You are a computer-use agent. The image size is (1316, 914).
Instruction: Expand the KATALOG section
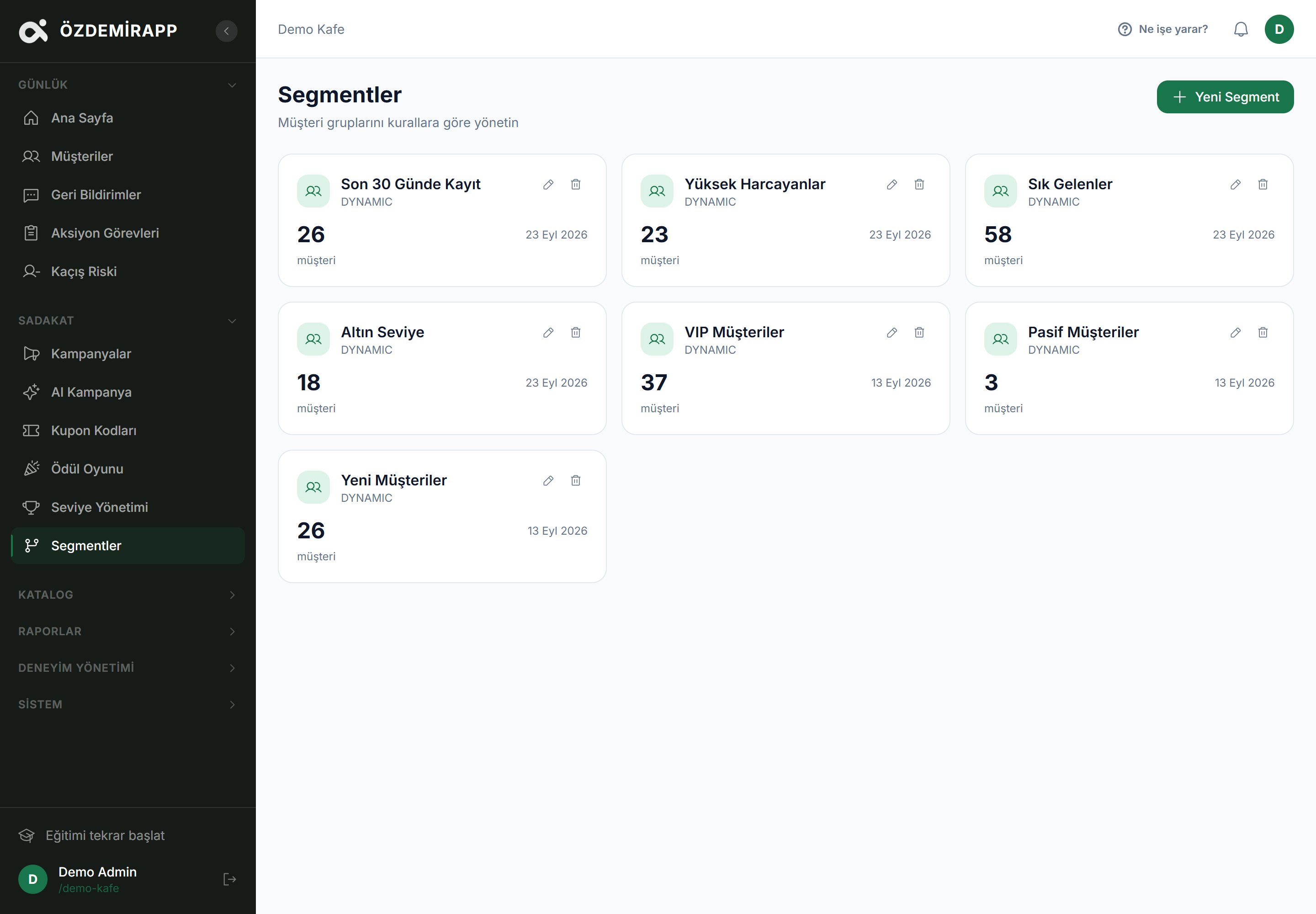pyautogui.click(x=127, y=595)
